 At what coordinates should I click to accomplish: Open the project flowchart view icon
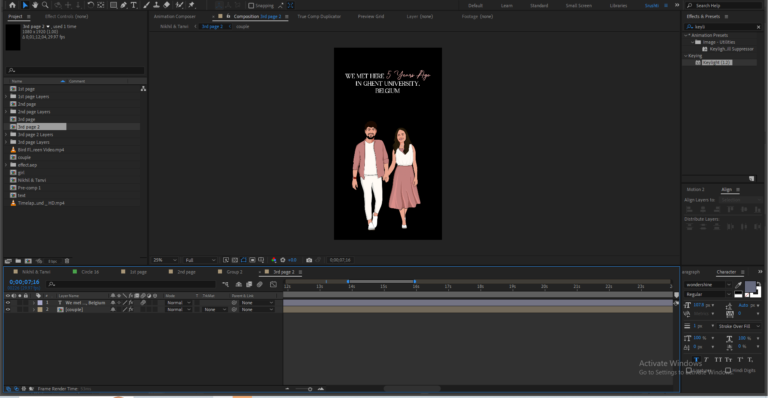(x=143, y=89)
